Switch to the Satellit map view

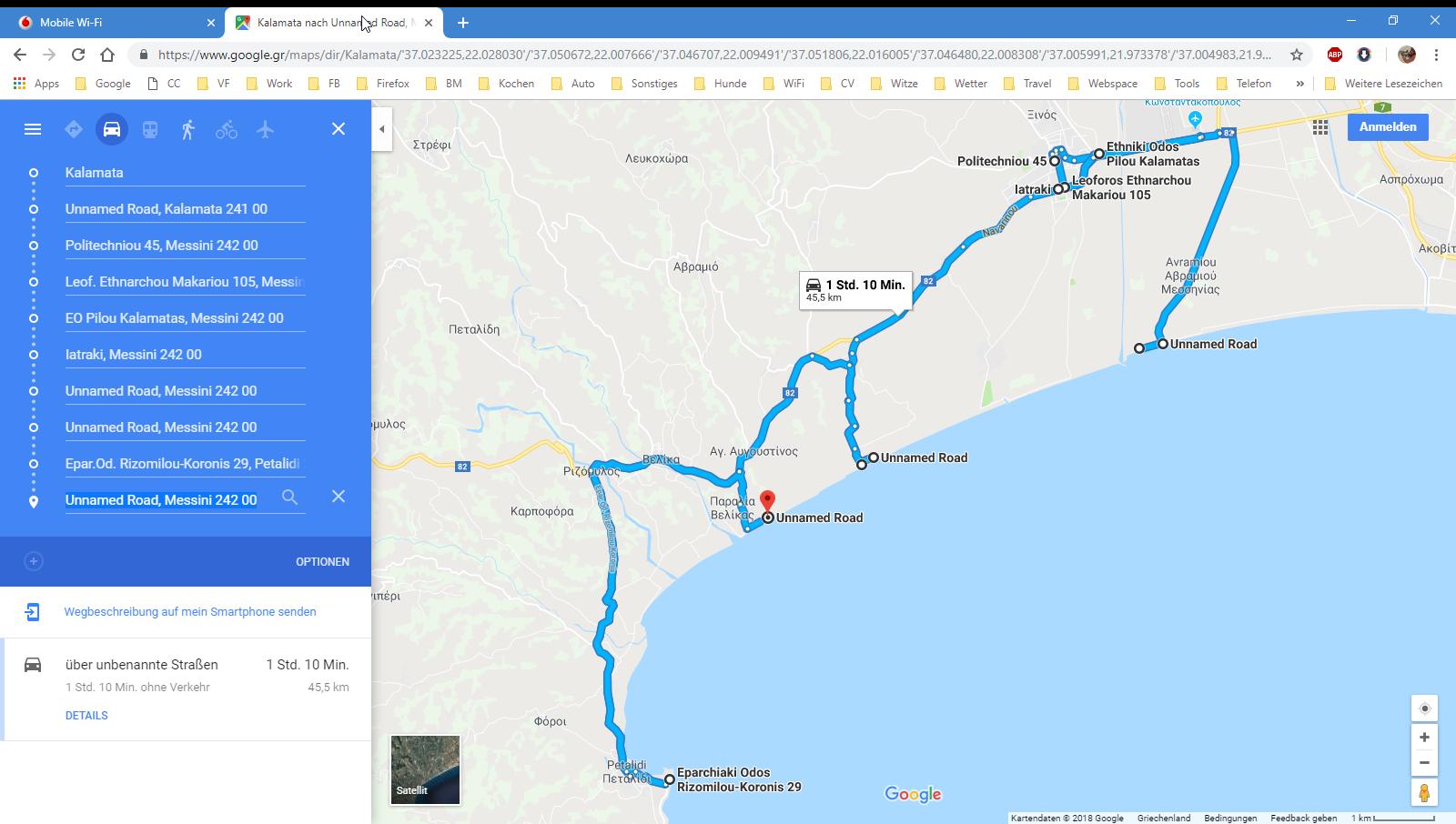click(x=425, y=770)
